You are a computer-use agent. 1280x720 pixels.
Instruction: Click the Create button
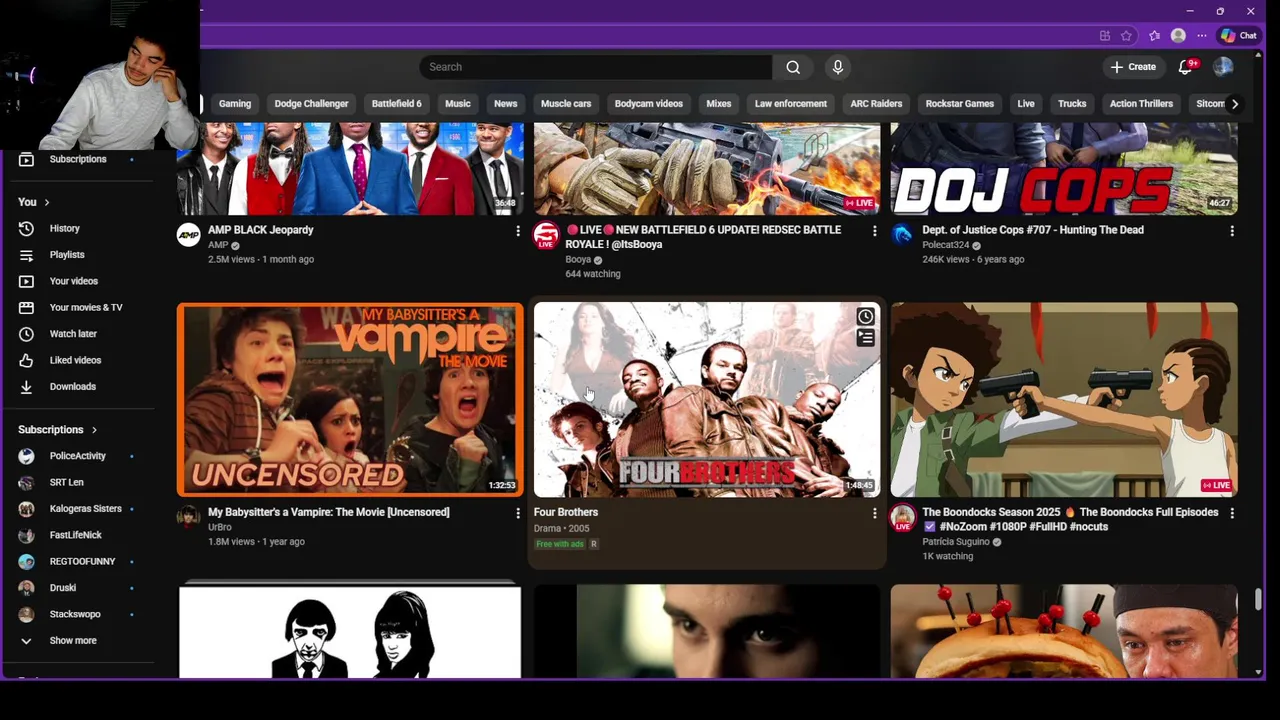coord(1133,67)
